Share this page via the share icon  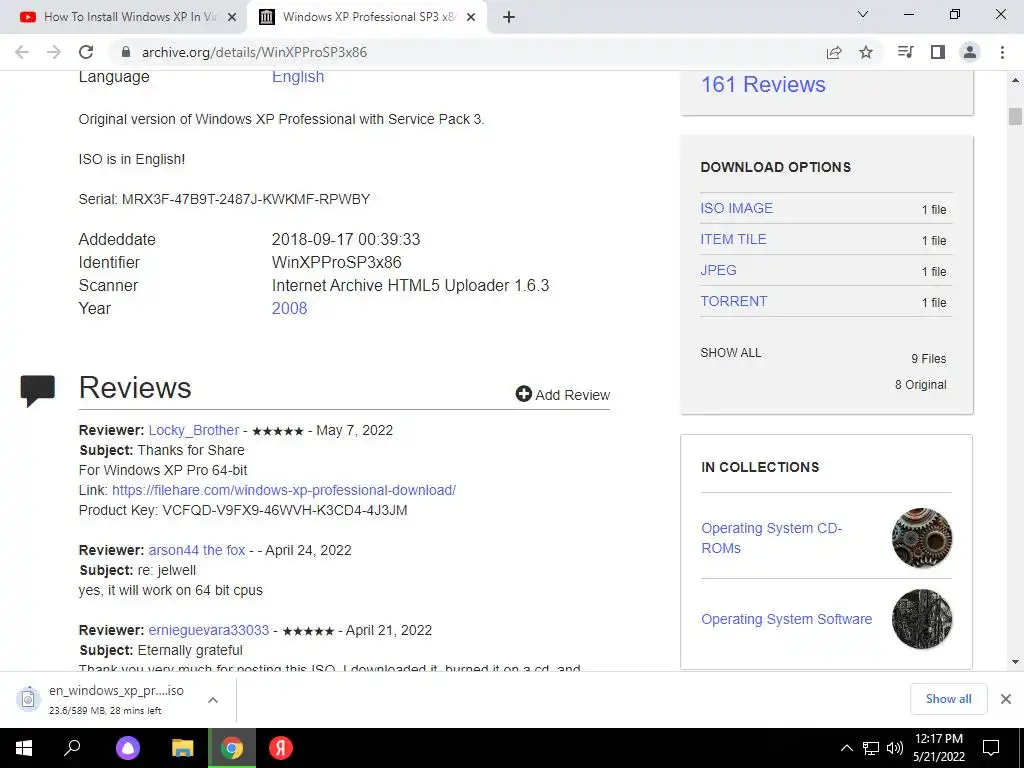coord(834,52)
